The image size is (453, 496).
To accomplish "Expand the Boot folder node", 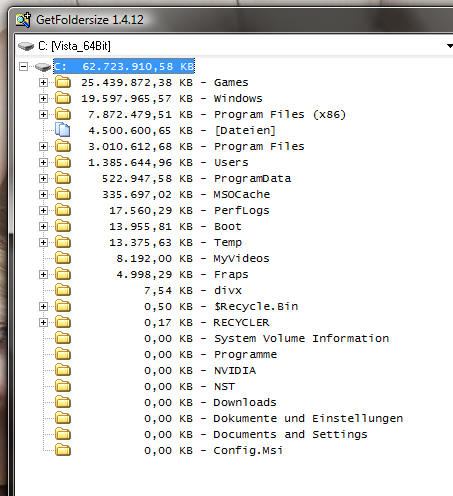I will point(43,226).
